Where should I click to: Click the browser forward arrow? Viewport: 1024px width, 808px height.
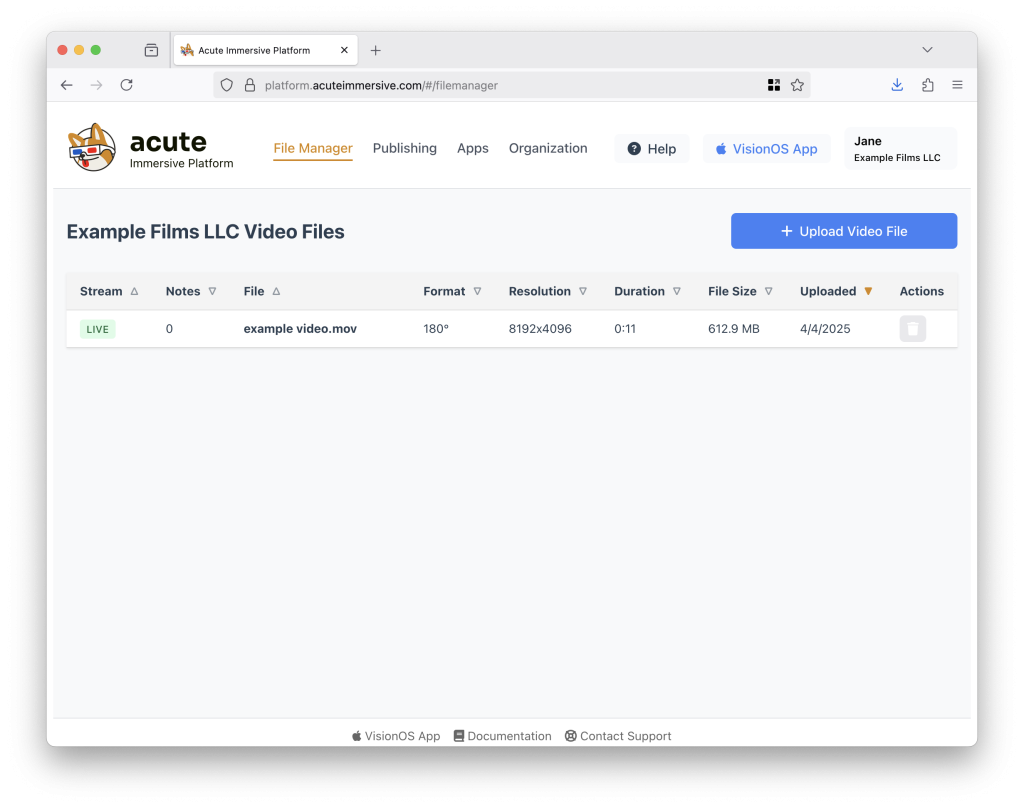click(x=96, y=85)
